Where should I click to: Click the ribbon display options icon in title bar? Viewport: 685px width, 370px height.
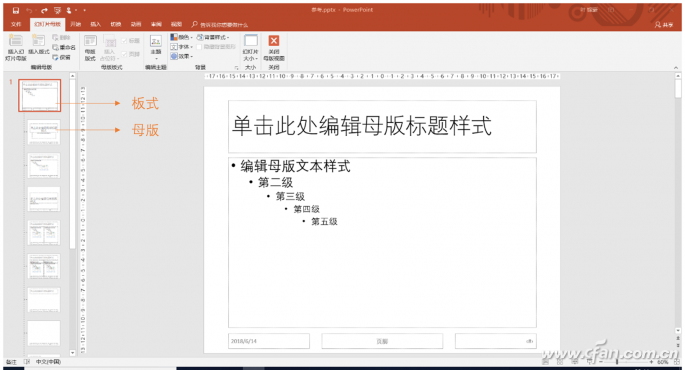coord(612,10)
